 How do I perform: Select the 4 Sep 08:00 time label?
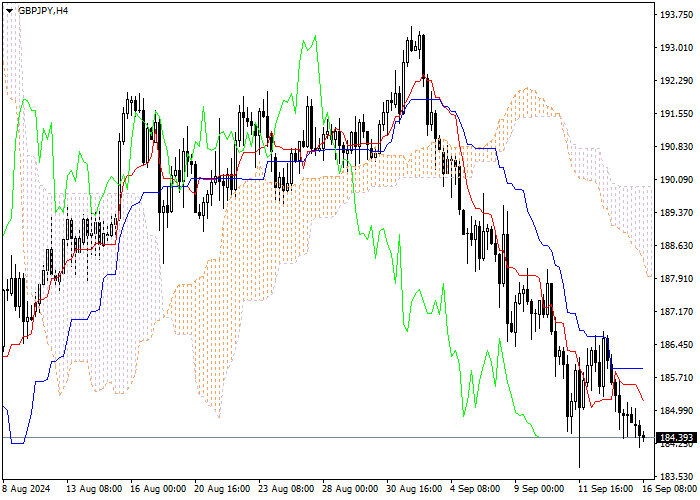coord(475,489)
